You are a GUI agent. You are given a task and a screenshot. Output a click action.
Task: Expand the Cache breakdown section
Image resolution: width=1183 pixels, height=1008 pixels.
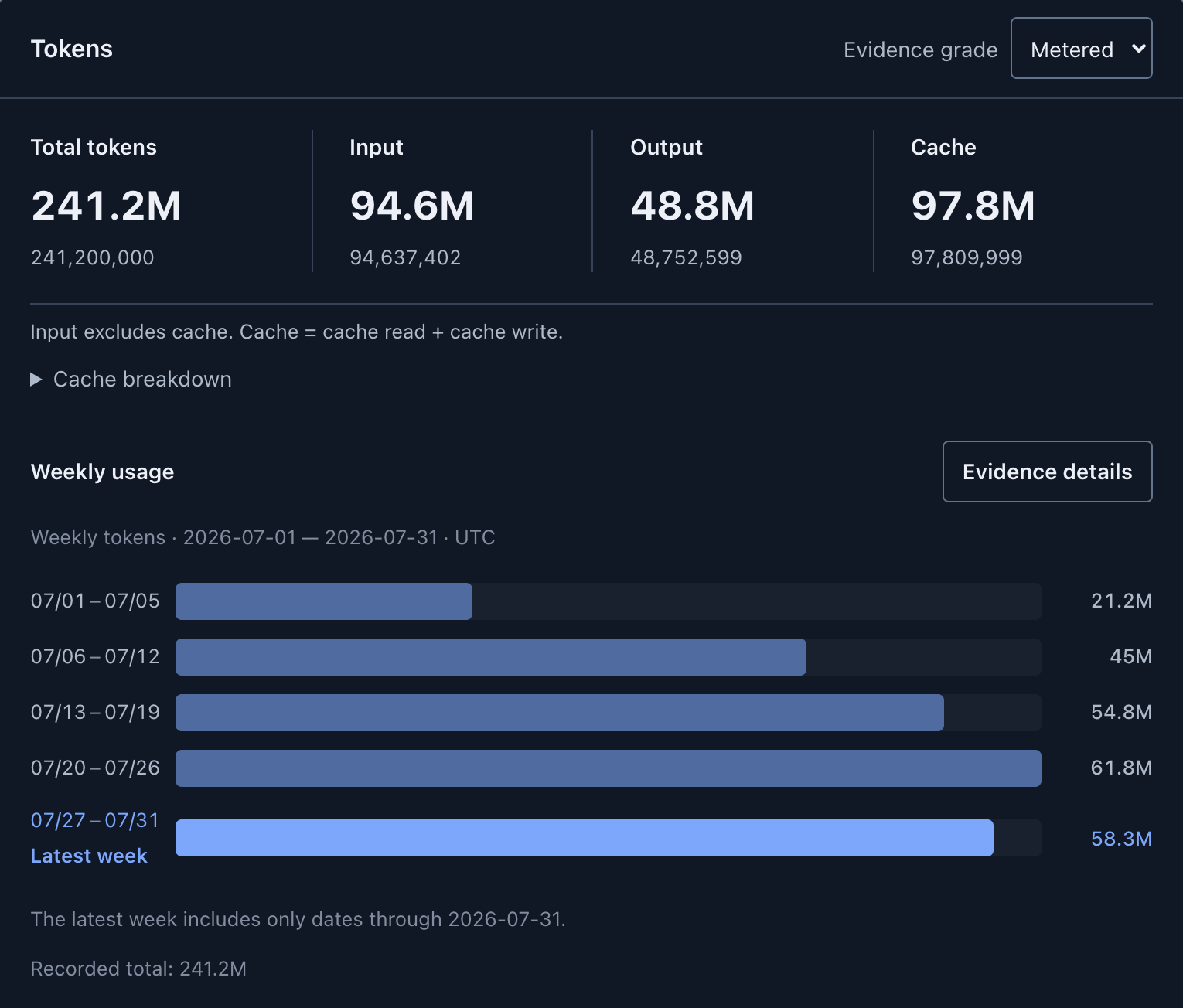[x=131, y=379]
